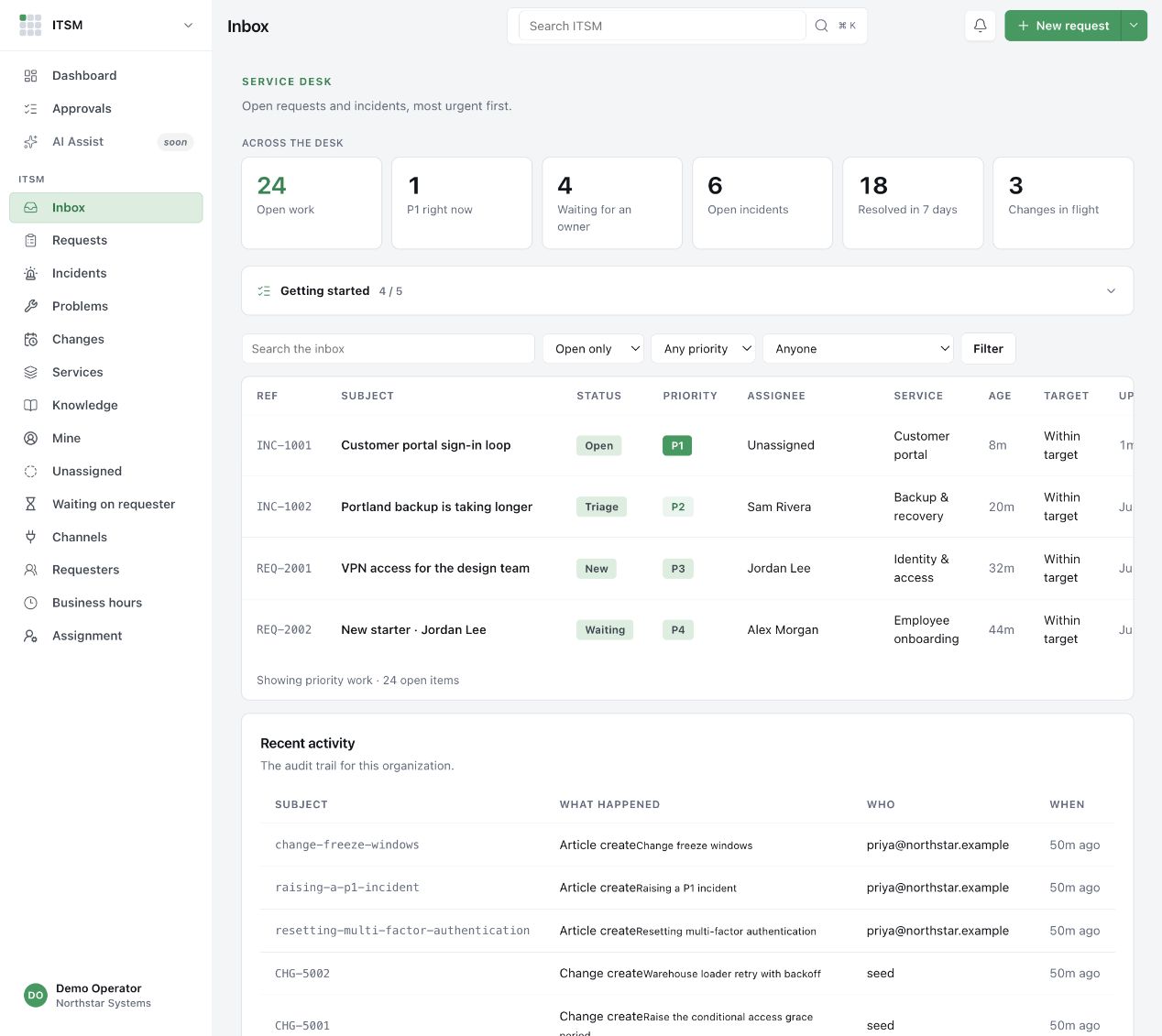This screenshot has width=1162, height=1036.
Task: Open the 'Open only' status dropdown
Action: (593, 349)
